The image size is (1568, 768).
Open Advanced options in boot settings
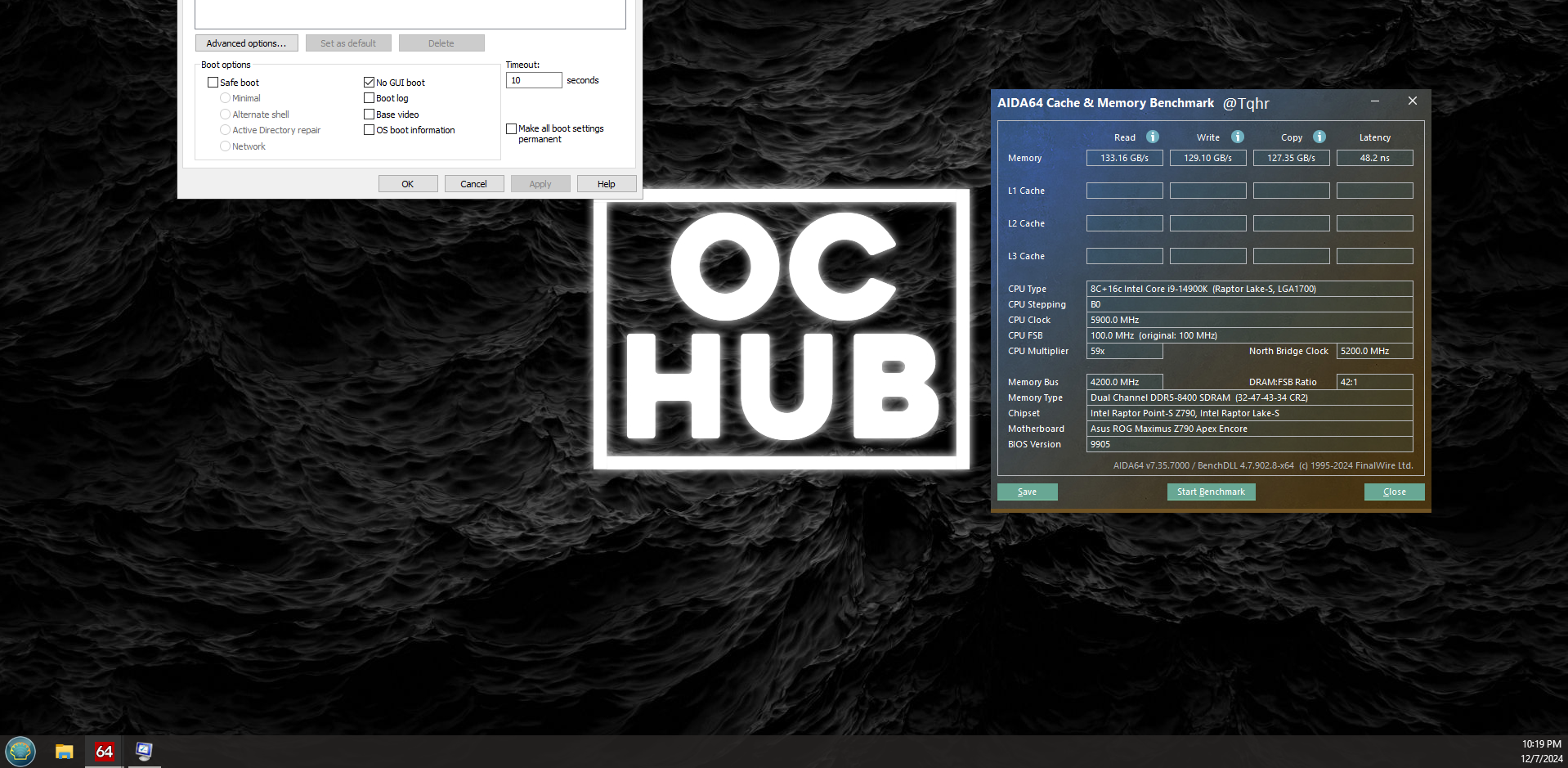point(246,43)
